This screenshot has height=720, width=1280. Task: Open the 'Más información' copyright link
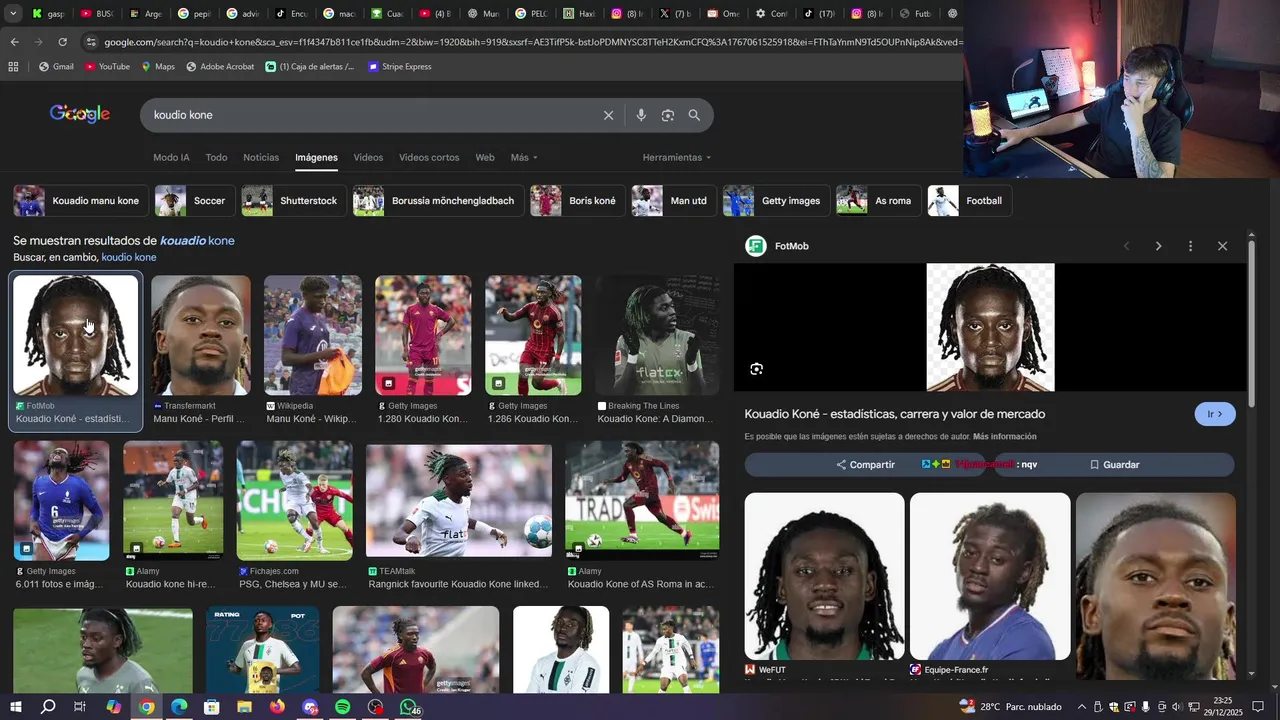point(1004,437)
